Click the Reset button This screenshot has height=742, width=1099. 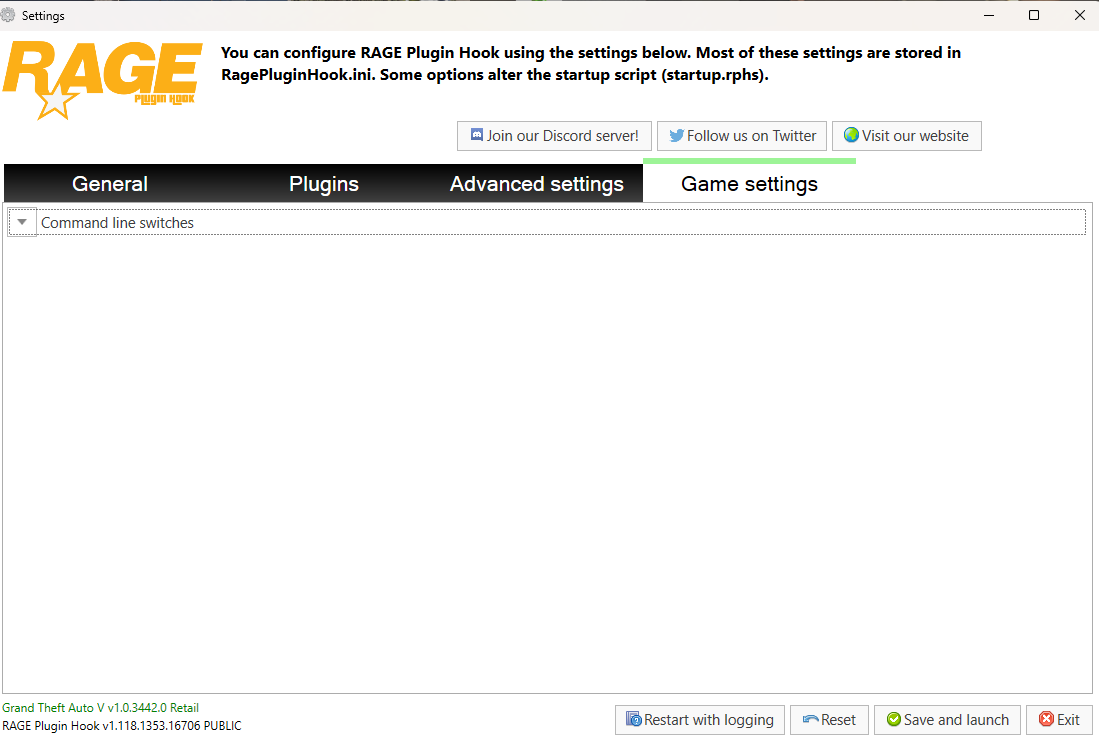tap(829, 720)
